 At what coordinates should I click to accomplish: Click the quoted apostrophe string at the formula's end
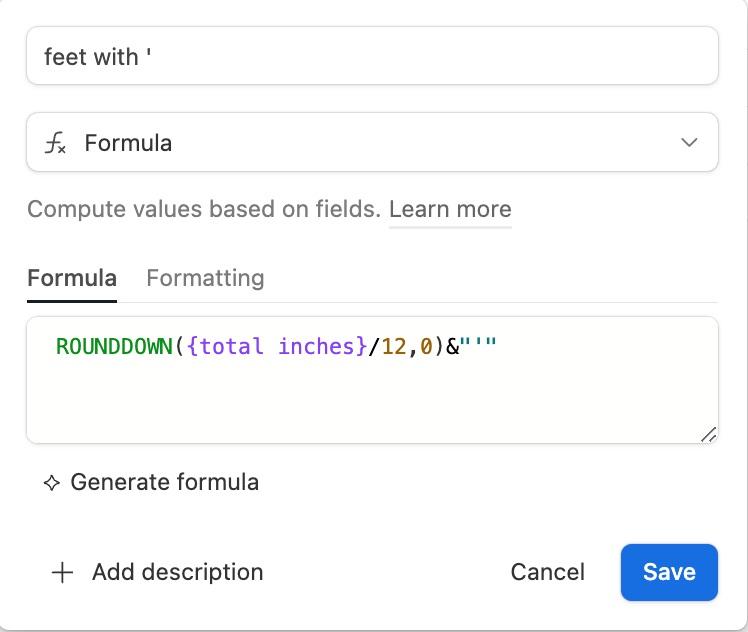point(478,345)
